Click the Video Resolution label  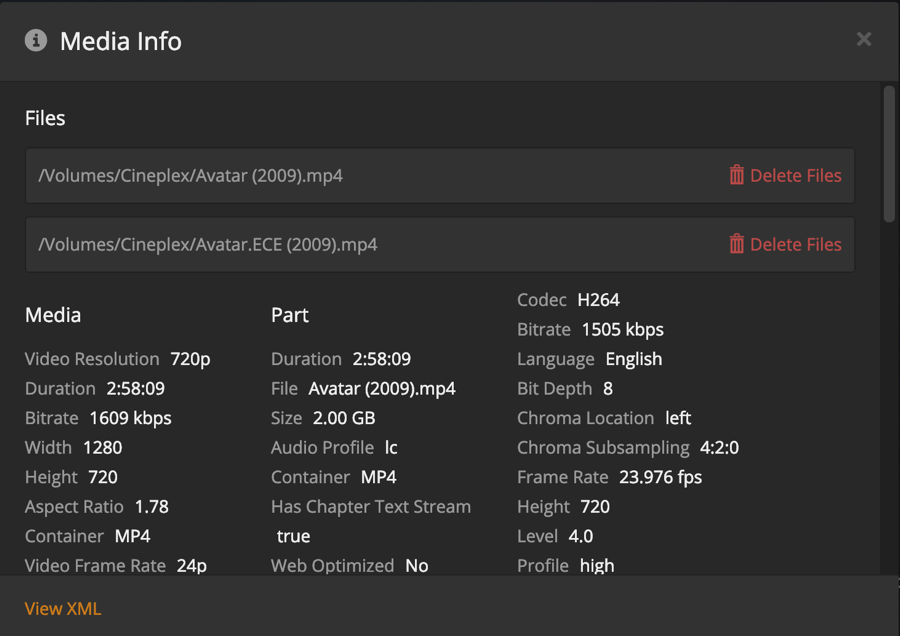point(92,359)
